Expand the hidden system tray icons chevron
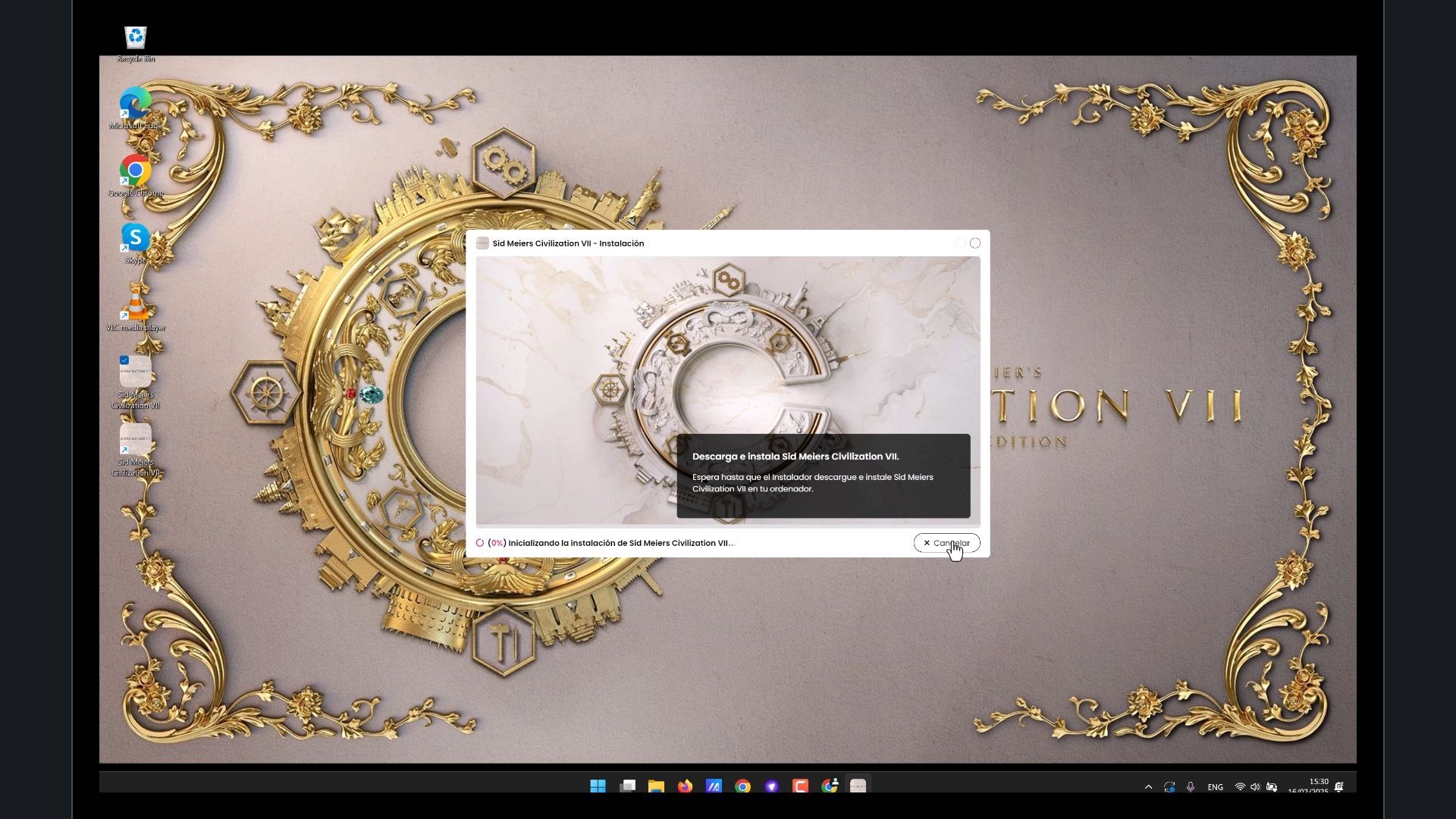The image size is (1456, 819). 1148,787
